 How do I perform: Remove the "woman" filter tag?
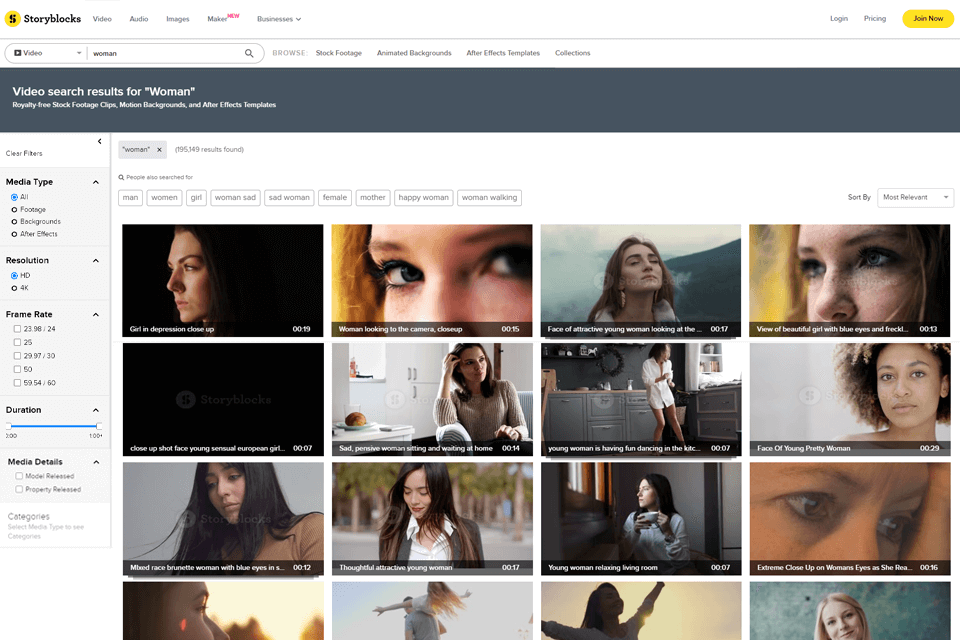[159, 149]
